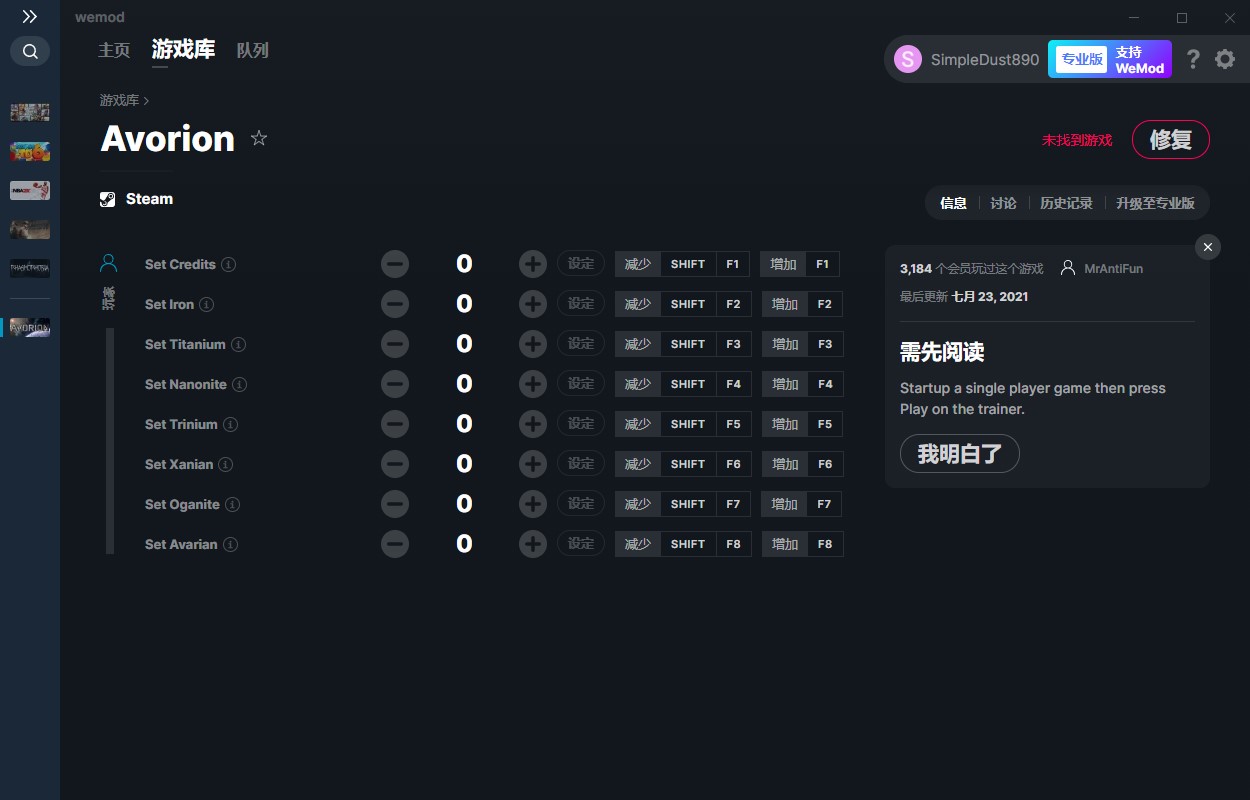
Task: Select 升级至专业版 upgrade tab
Action: pos(1155,203)
